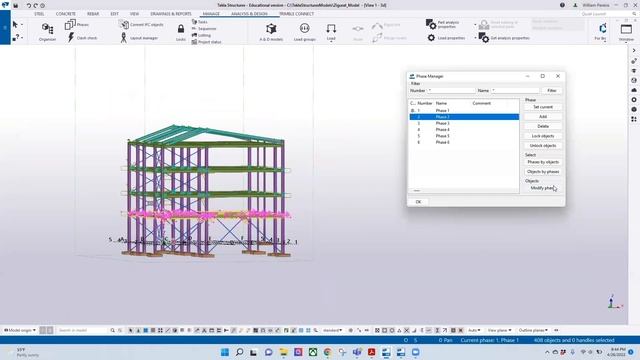Open the Outline planes dropdown
Viewport: 640px width, 360px height.
click(533, 330)
